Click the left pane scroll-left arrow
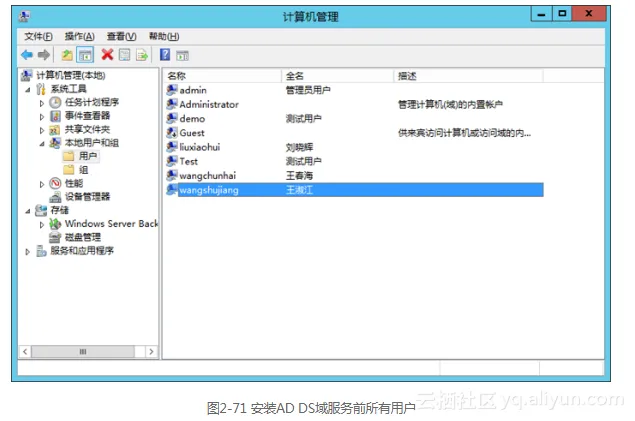The width and height of the screenshot is (635, 421). coord(25,351)
